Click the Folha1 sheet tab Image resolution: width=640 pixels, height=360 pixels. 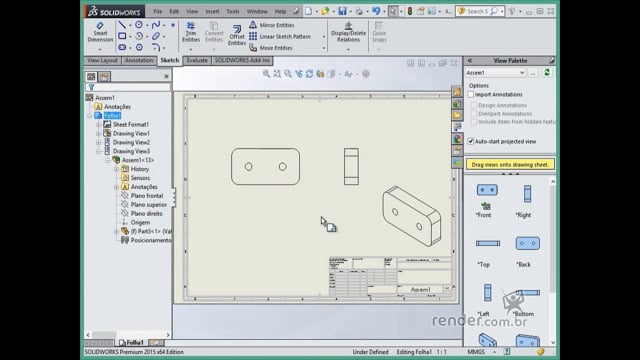tap(131, 342)
